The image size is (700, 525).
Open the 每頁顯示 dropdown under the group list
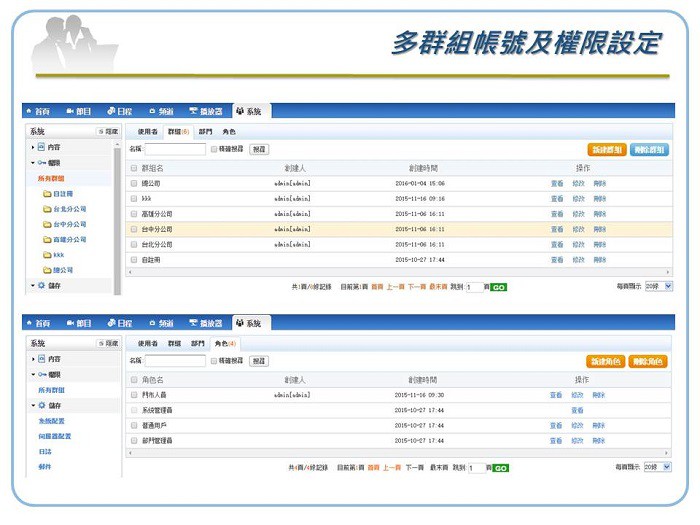(658, 286)
